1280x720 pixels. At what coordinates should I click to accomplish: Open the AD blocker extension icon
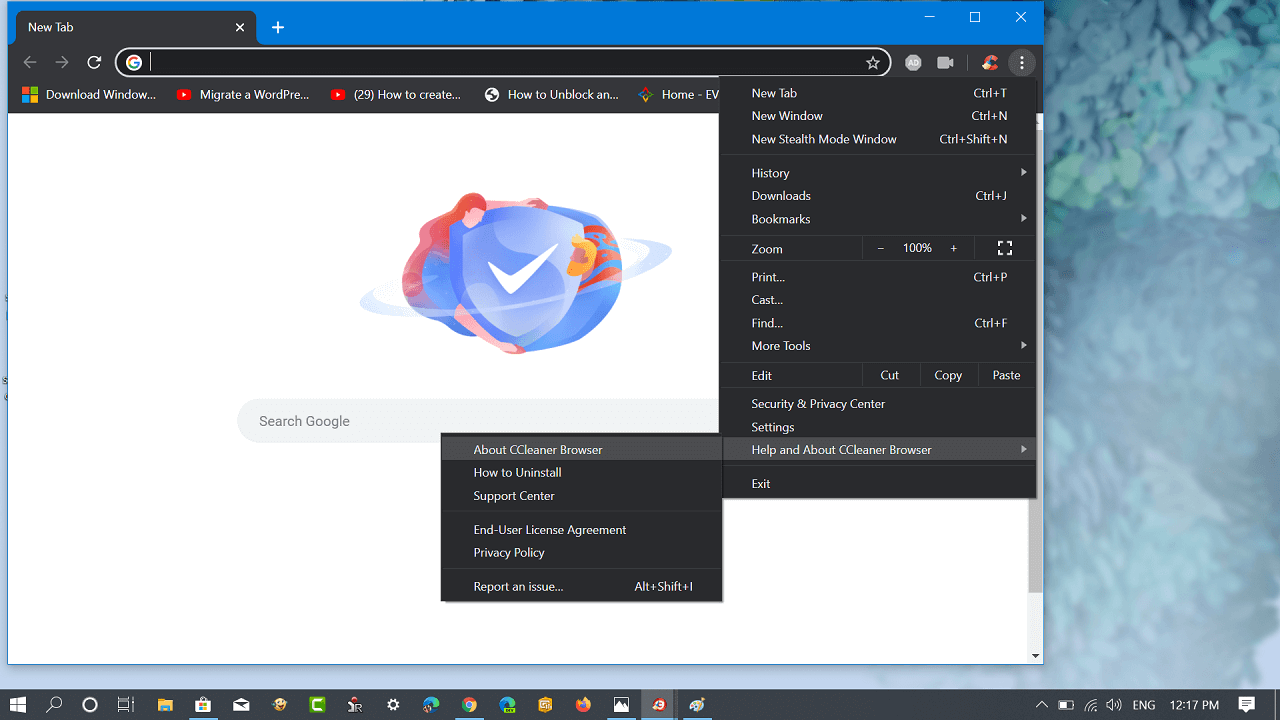point(913,63)
